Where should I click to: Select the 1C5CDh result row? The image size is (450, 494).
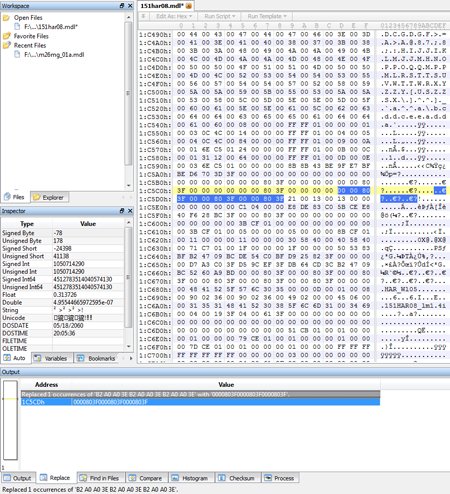[x=200, y=402]
